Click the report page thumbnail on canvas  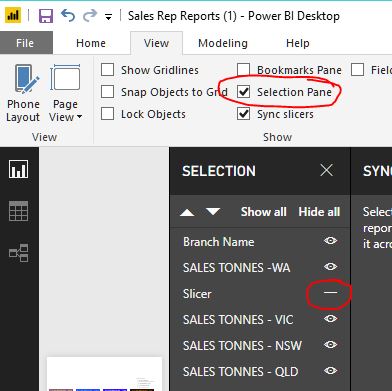104,374
